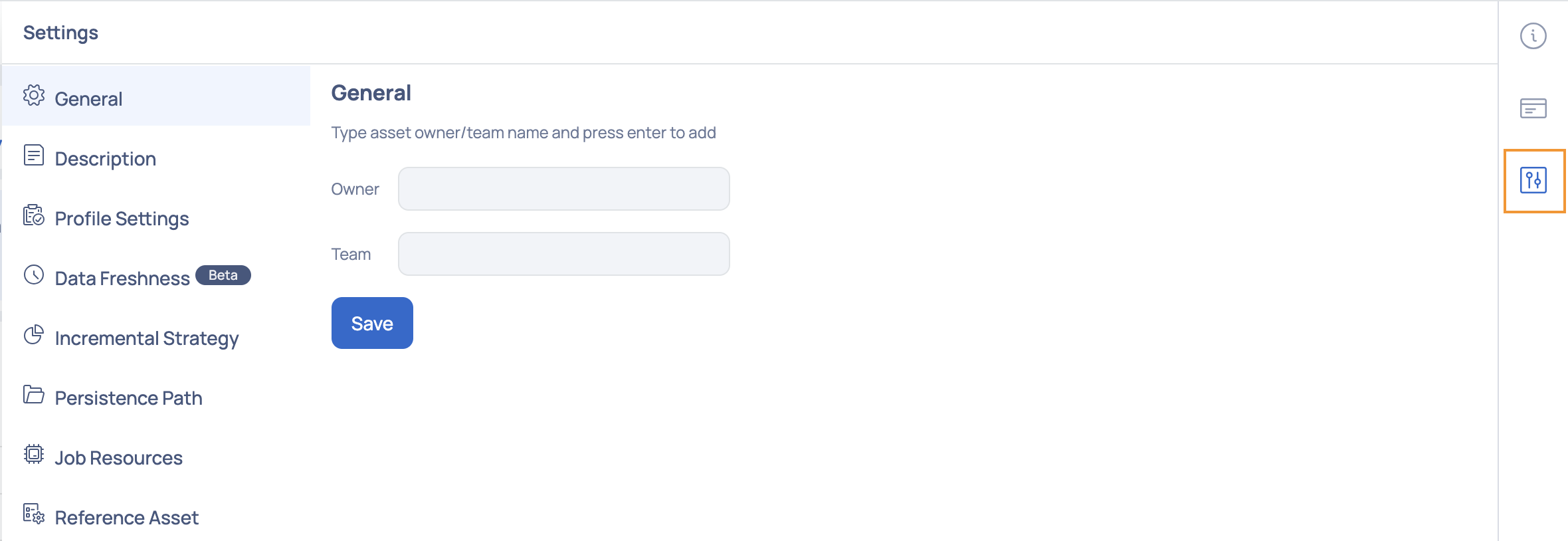Screen dimensions: 1568x541
Task: Click the Reference Asset icon
Action: pyautogui.click(x=34, y=514)
